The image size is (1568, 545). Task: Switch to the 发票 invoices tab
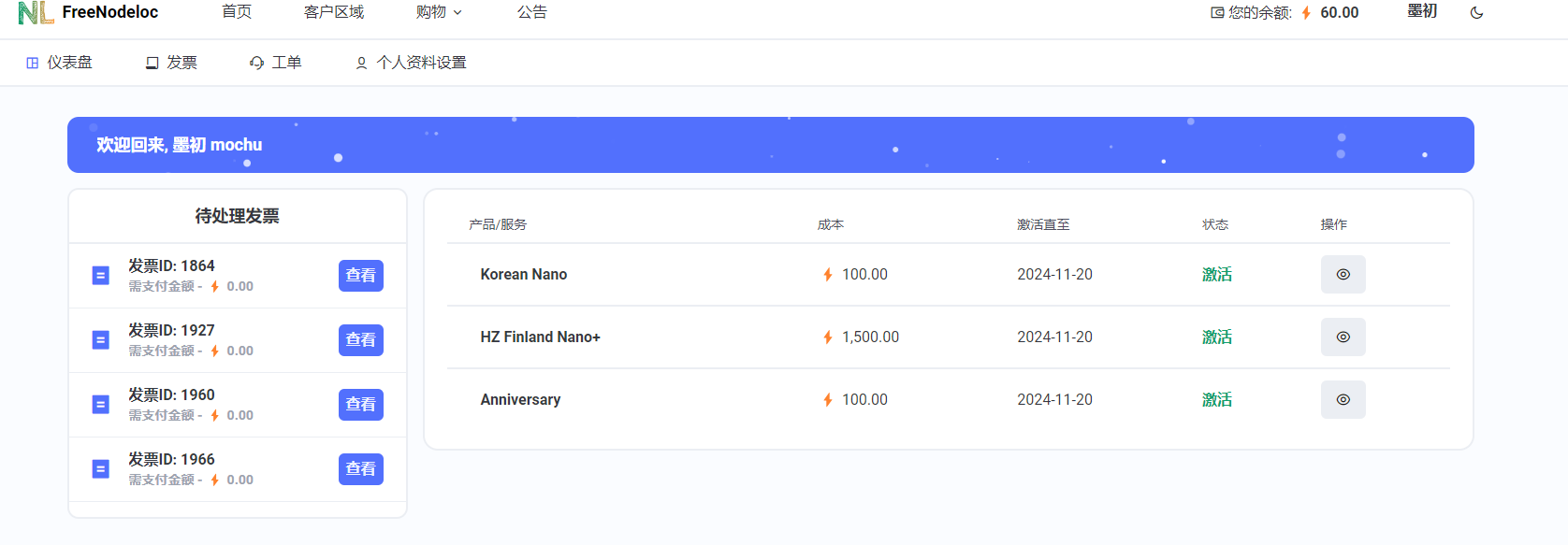point(171,63)
